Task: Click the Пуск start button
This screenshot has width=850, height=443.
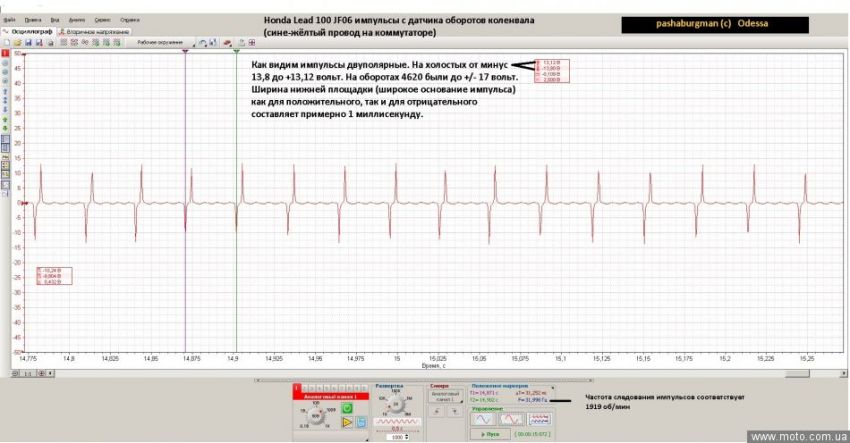Action: point(491,434)
